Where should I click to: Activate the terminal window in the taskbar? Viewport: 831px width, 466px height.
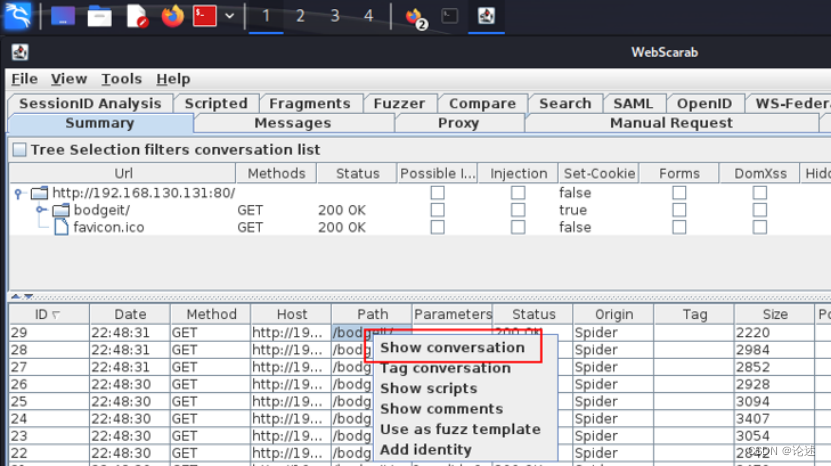click(449, 16)
